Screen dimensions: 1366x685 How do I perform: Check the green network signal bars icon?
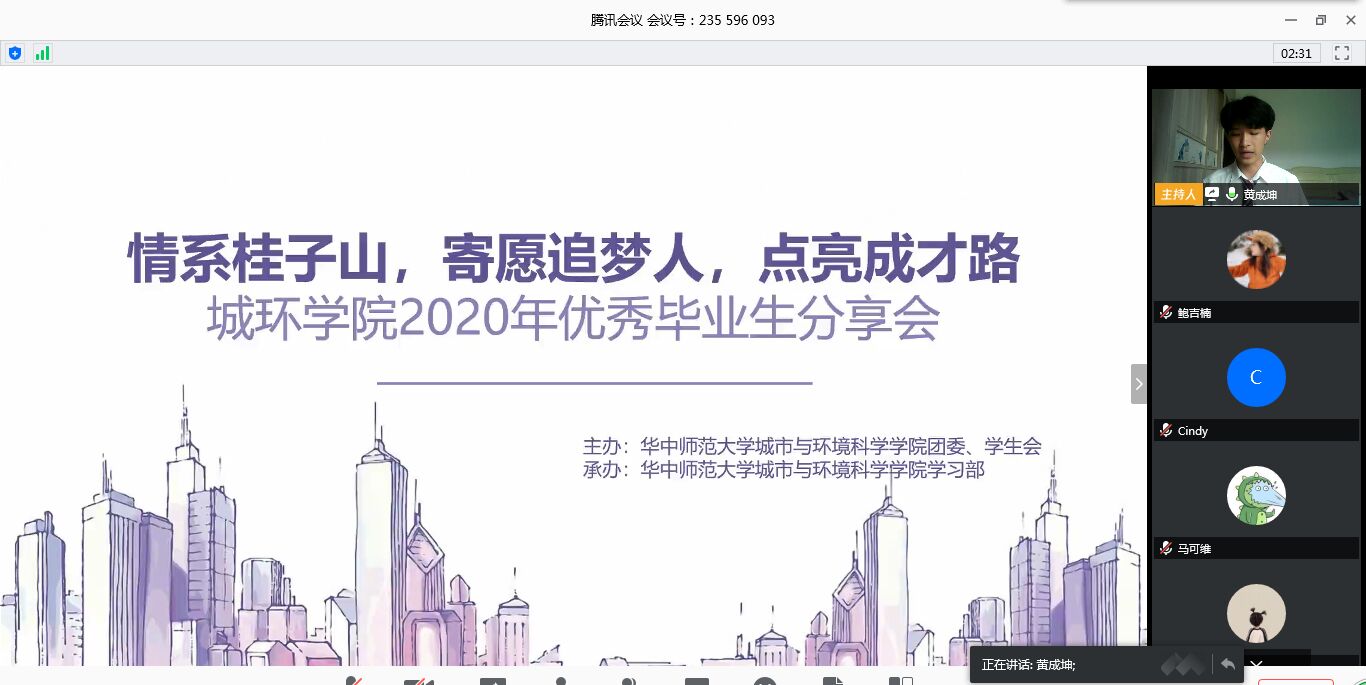coord(42,53)
